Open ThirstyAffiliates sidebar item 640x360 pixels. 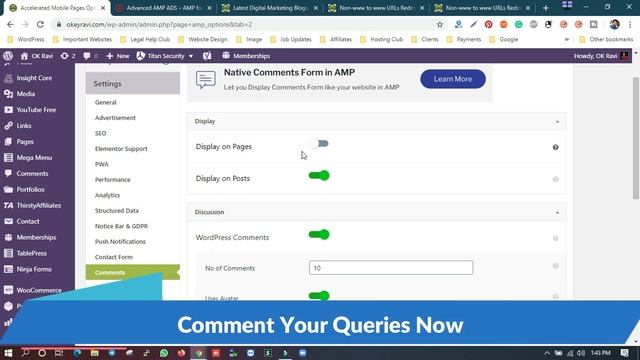[x=38, y=205]
